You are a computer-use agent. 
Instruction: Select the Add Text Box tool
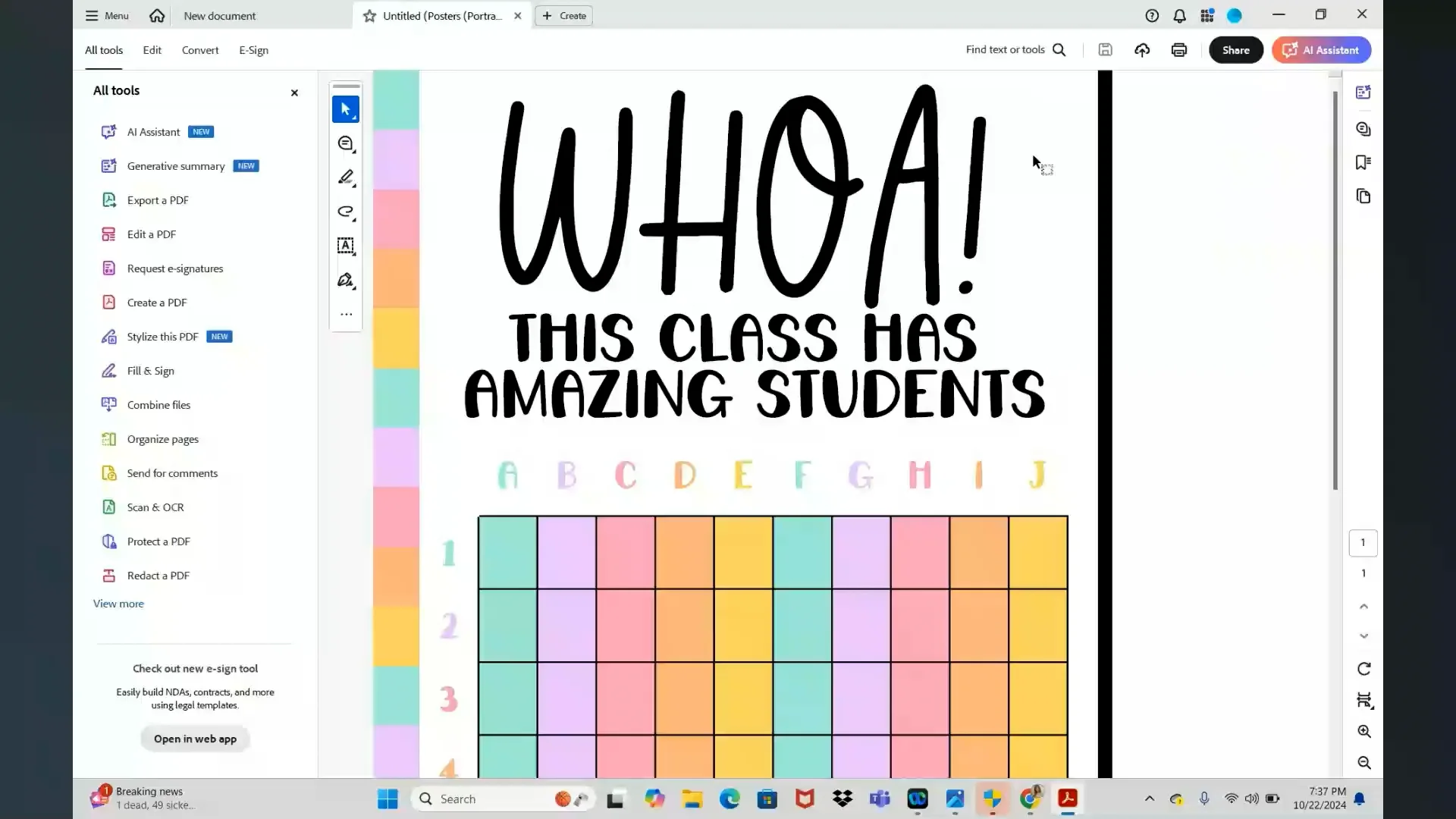point(346,246)
